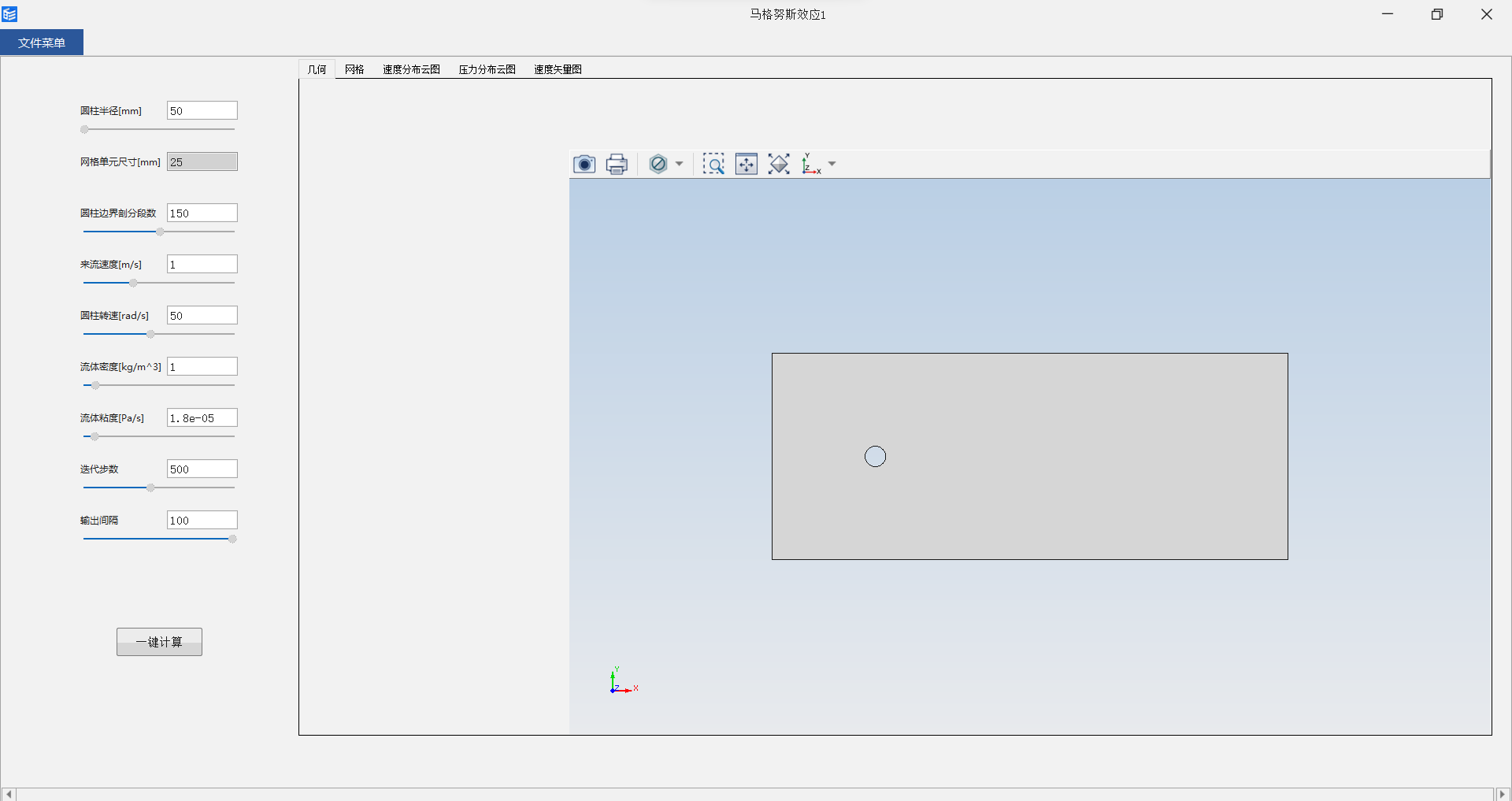Open the display style dropdown arrow
The image size is (1512, 801).
[x=679, y=164]
